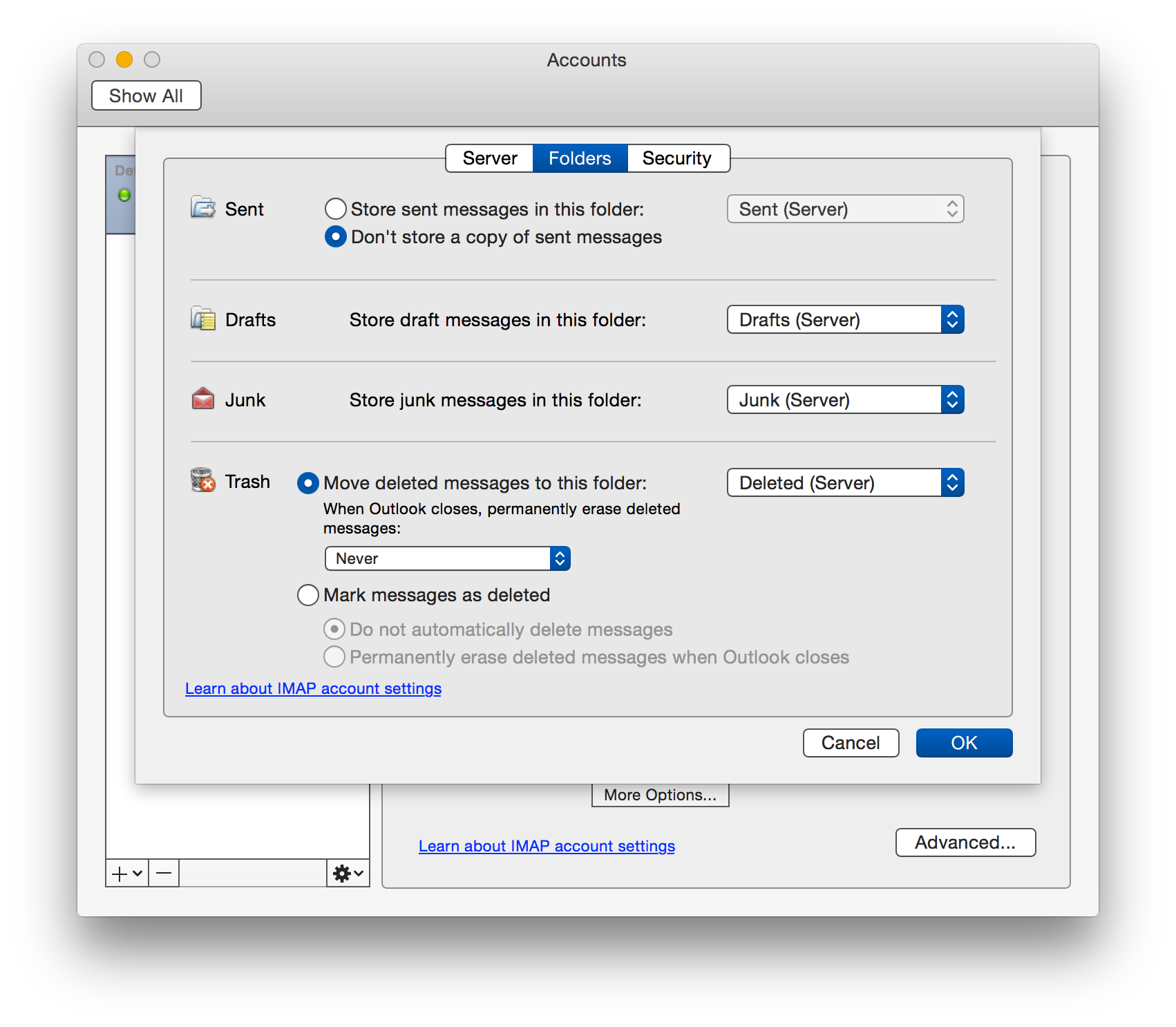Click 'Store junk messages in this folder:' text
The width and height of the screenshot is (1176, 1027).
pos(495,399)
